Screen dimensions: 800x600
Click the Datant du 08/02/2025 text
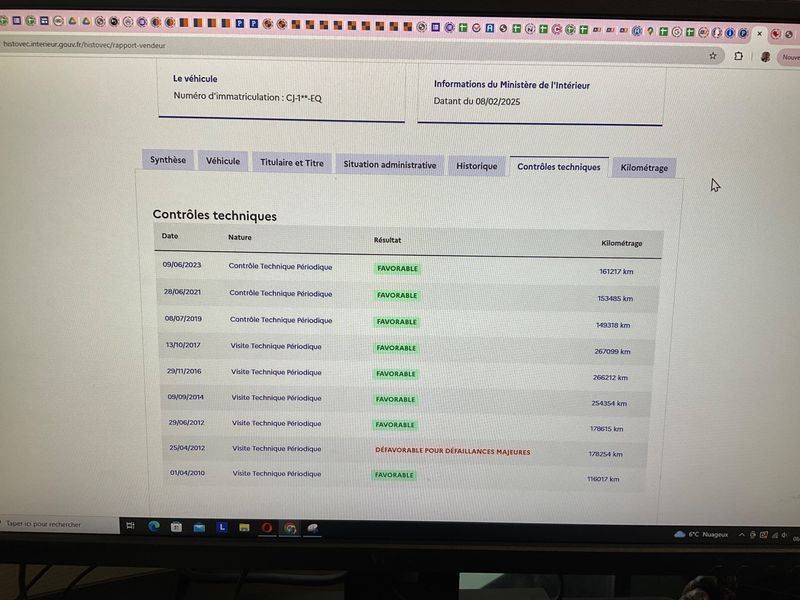477,101
